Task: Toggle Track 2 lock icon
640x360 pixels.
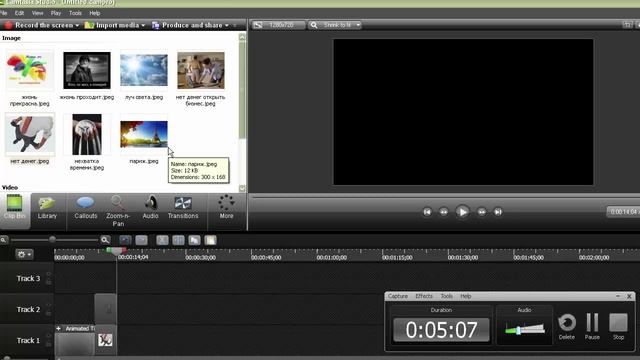Action: [49, 313]
